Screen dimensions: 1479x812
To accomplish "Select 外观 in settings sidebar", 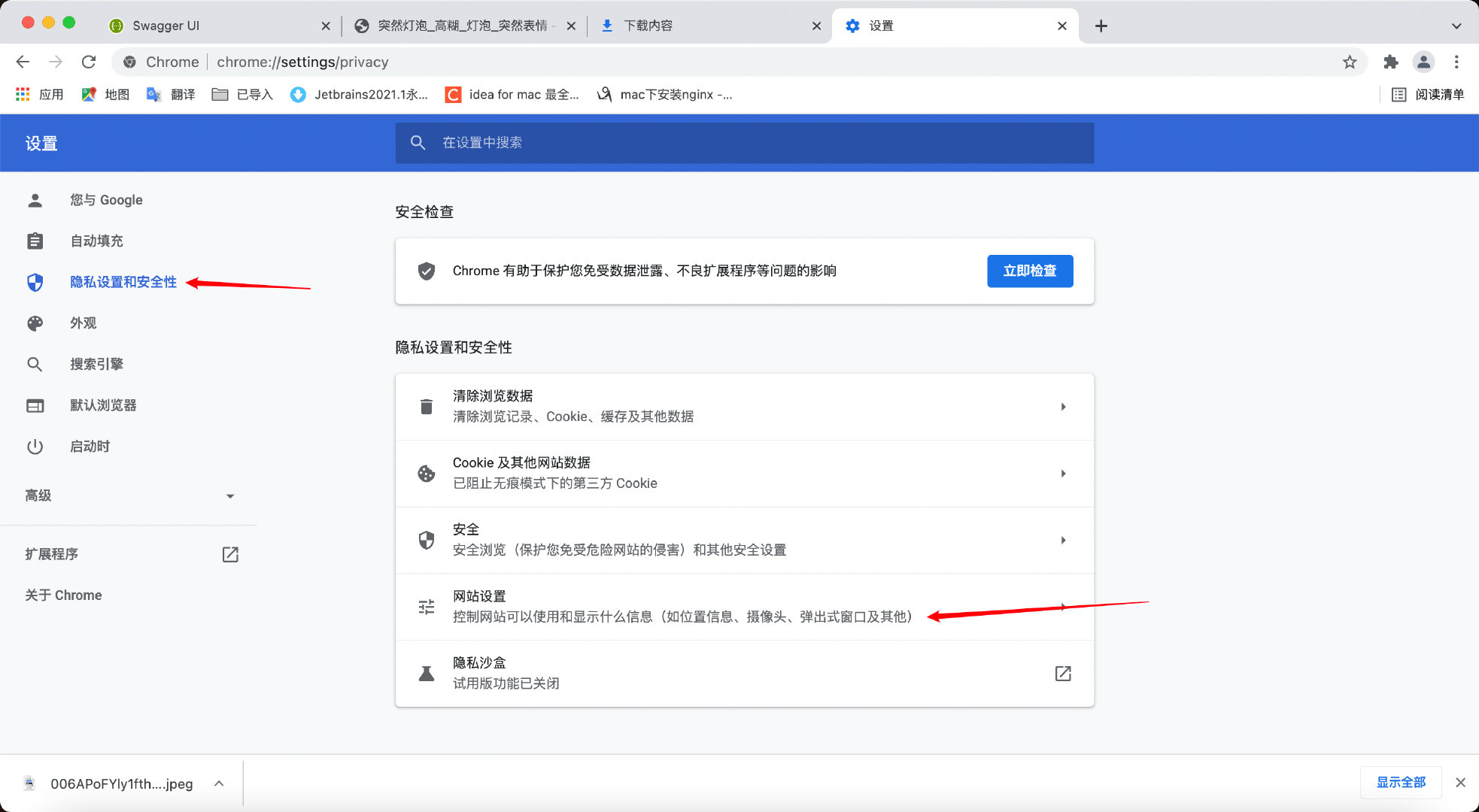I will (x=83, y=323).
